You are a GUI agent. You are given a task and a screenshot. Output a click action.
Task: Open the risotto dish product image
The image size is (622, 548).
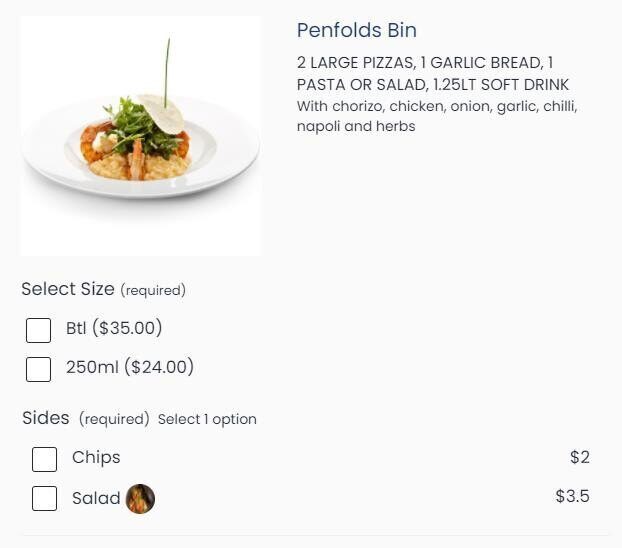(140, 136)
